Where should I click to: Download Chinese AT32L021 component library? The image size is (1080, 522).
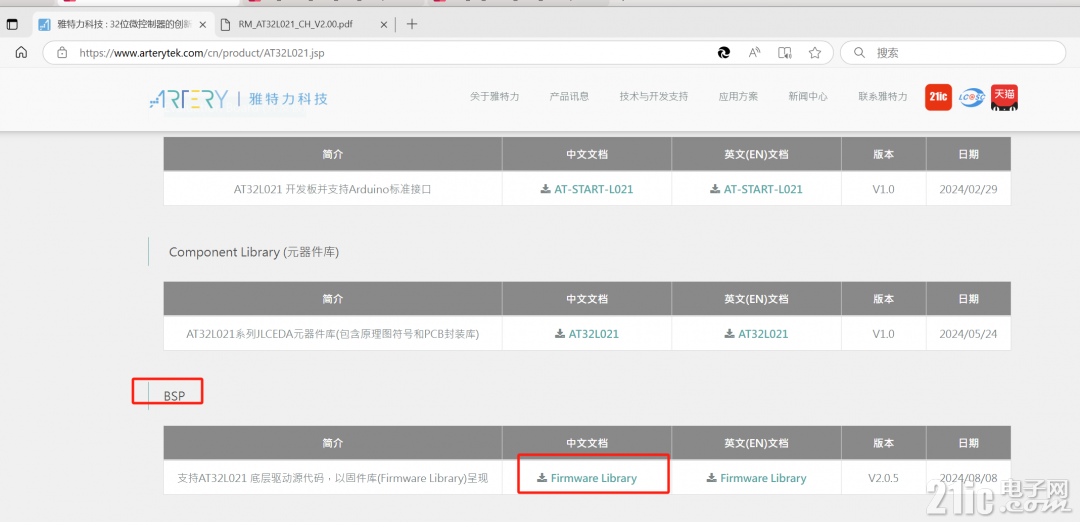(x=587, y=334)
